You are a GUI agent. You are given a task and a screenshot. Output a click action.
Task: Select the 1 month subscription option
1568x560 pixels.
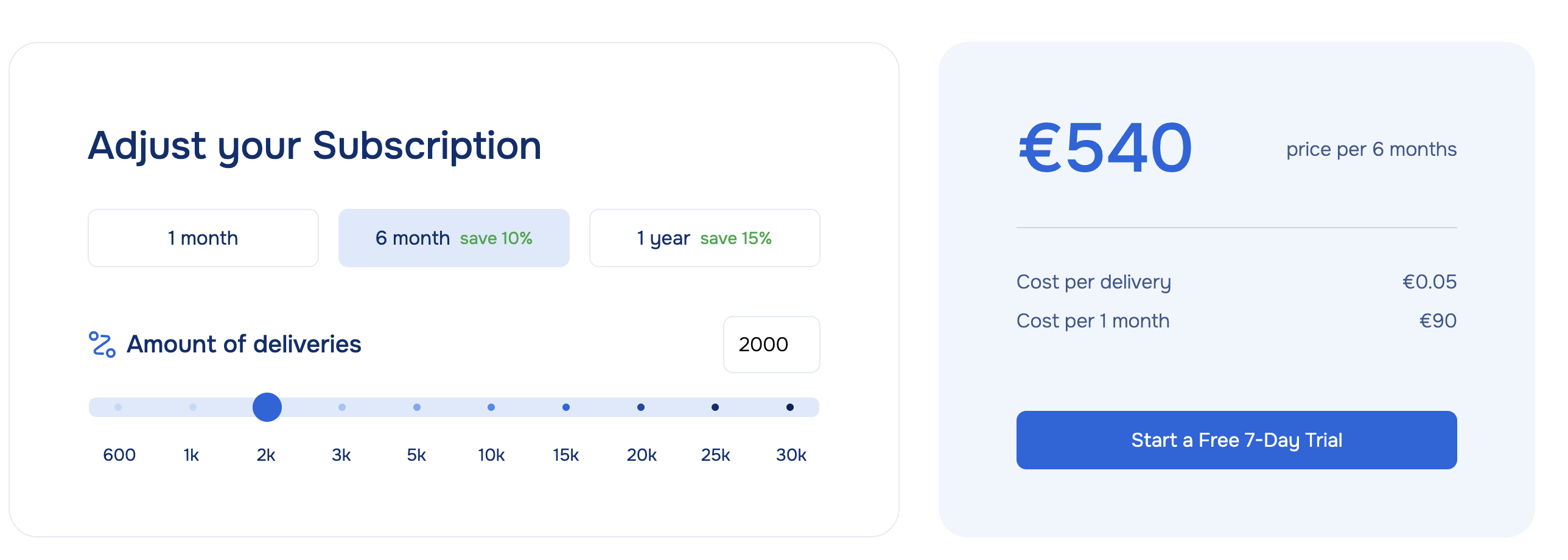(x=203, y=238)
